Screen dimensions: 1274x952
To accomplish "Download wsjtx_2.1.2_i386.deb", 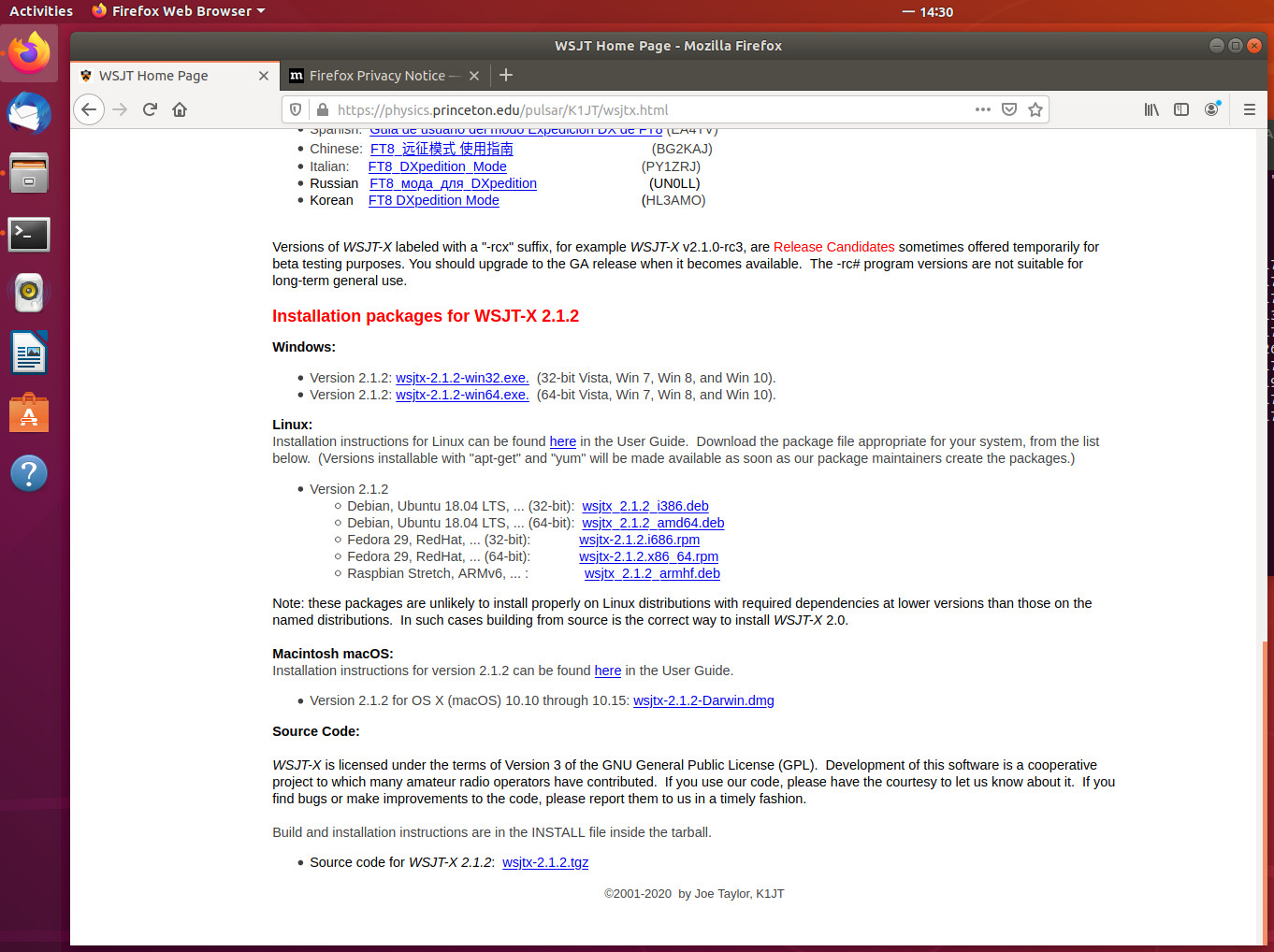I will (645, 506).
